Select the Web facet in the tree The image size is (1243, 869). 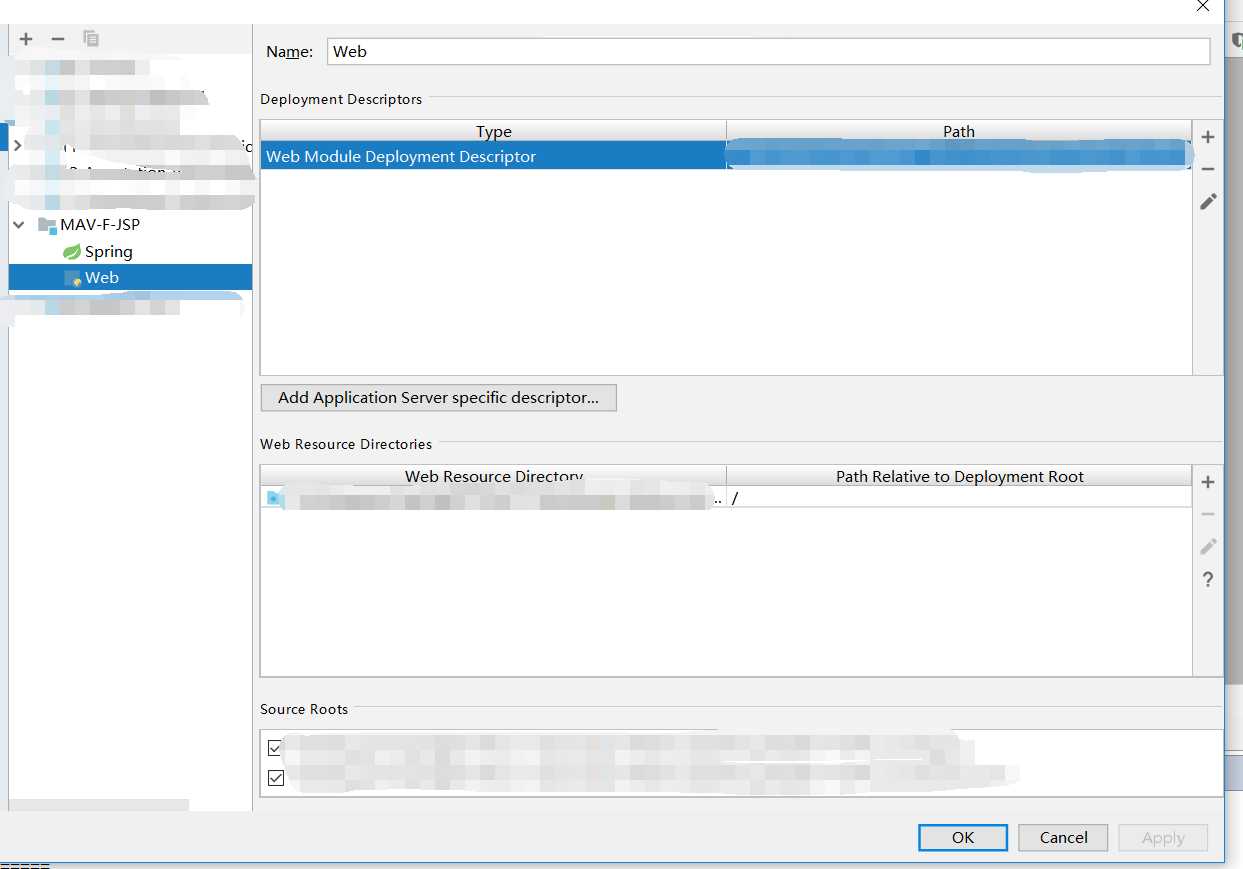point(101,278)
